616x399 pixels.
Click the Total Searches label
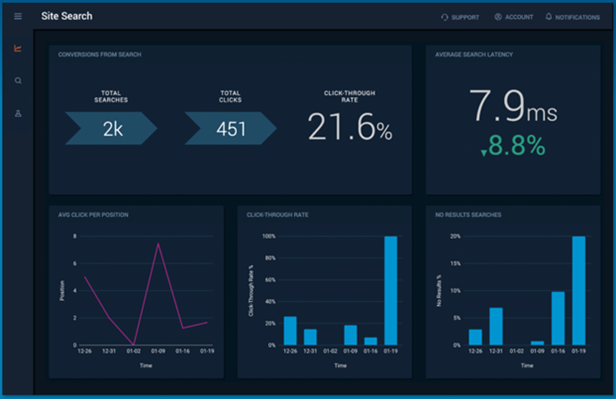tap(111, 97)
